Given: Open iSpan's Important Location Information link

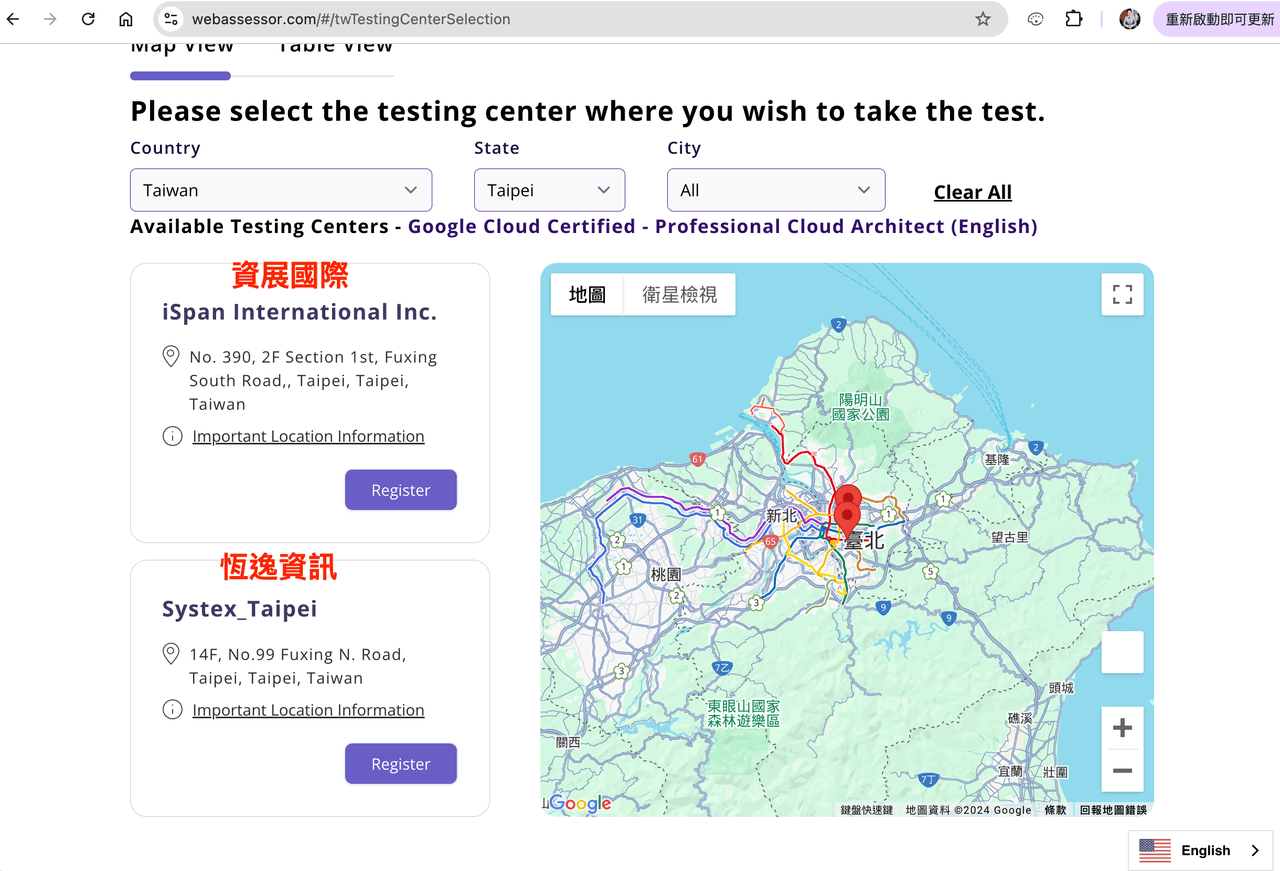Looking at the screenshot, I should pos(308,436).
